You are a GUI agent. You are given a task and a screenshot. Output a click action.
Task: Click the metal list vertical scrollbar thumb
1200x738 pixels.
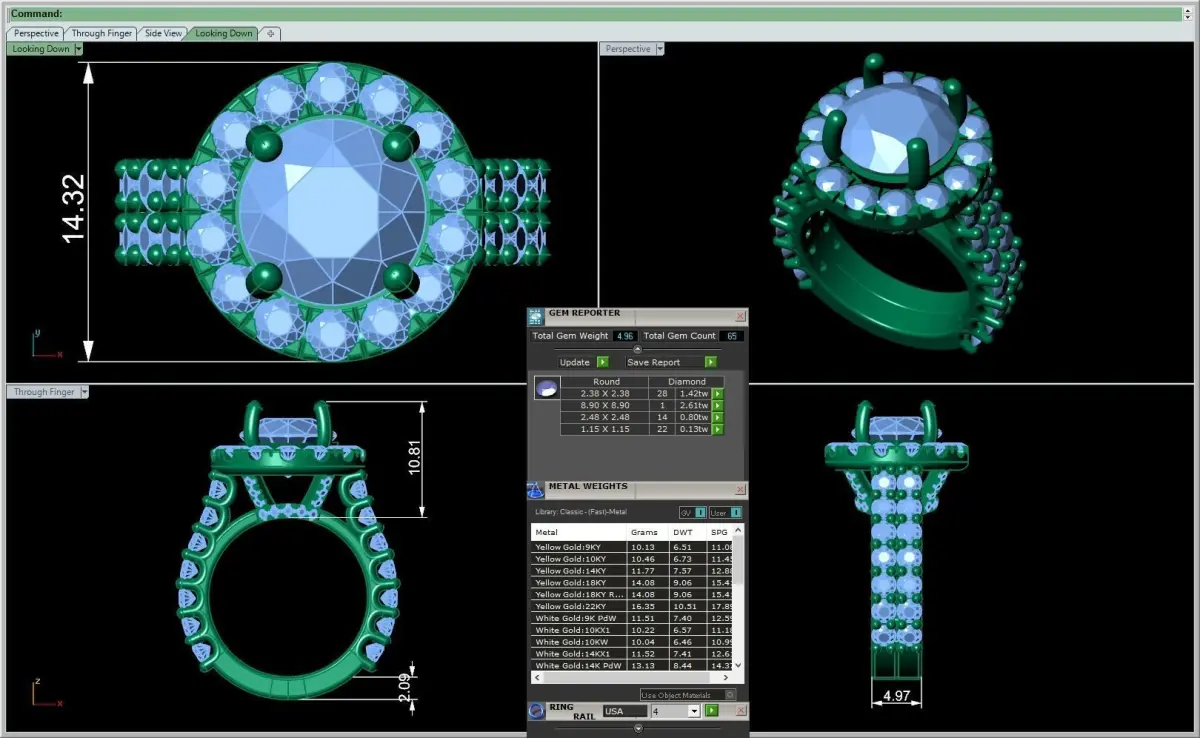click(738, 562)
